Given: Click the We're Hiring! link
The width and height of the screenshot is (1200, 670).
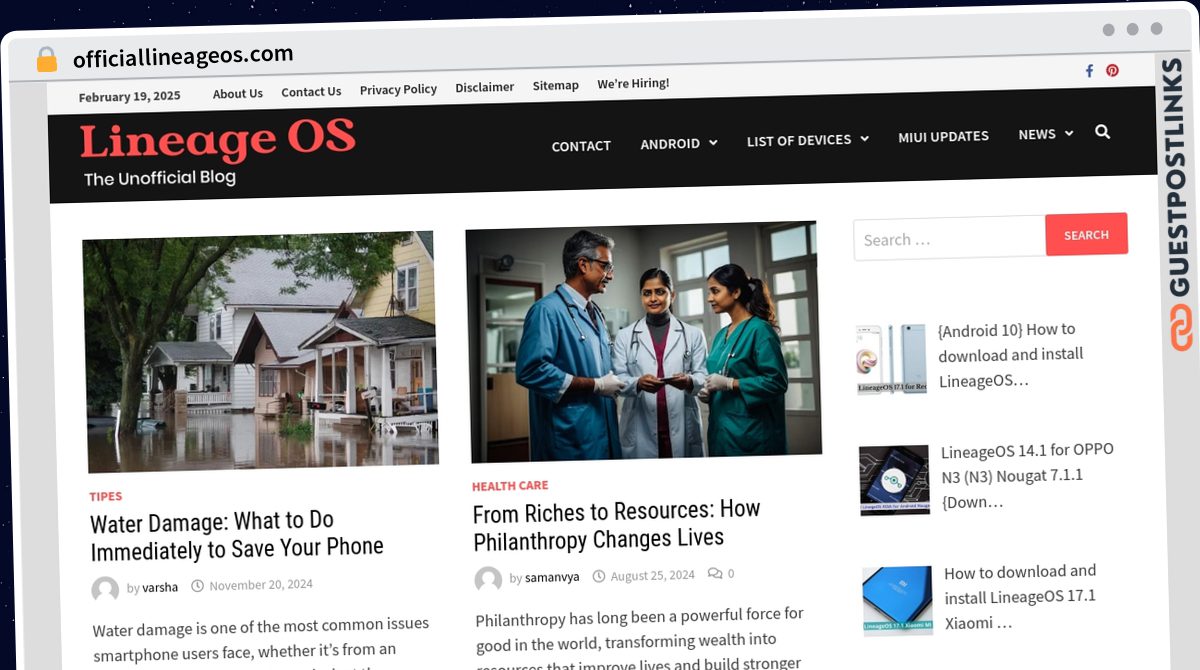Looking at the screenshot, I should 633,83.
